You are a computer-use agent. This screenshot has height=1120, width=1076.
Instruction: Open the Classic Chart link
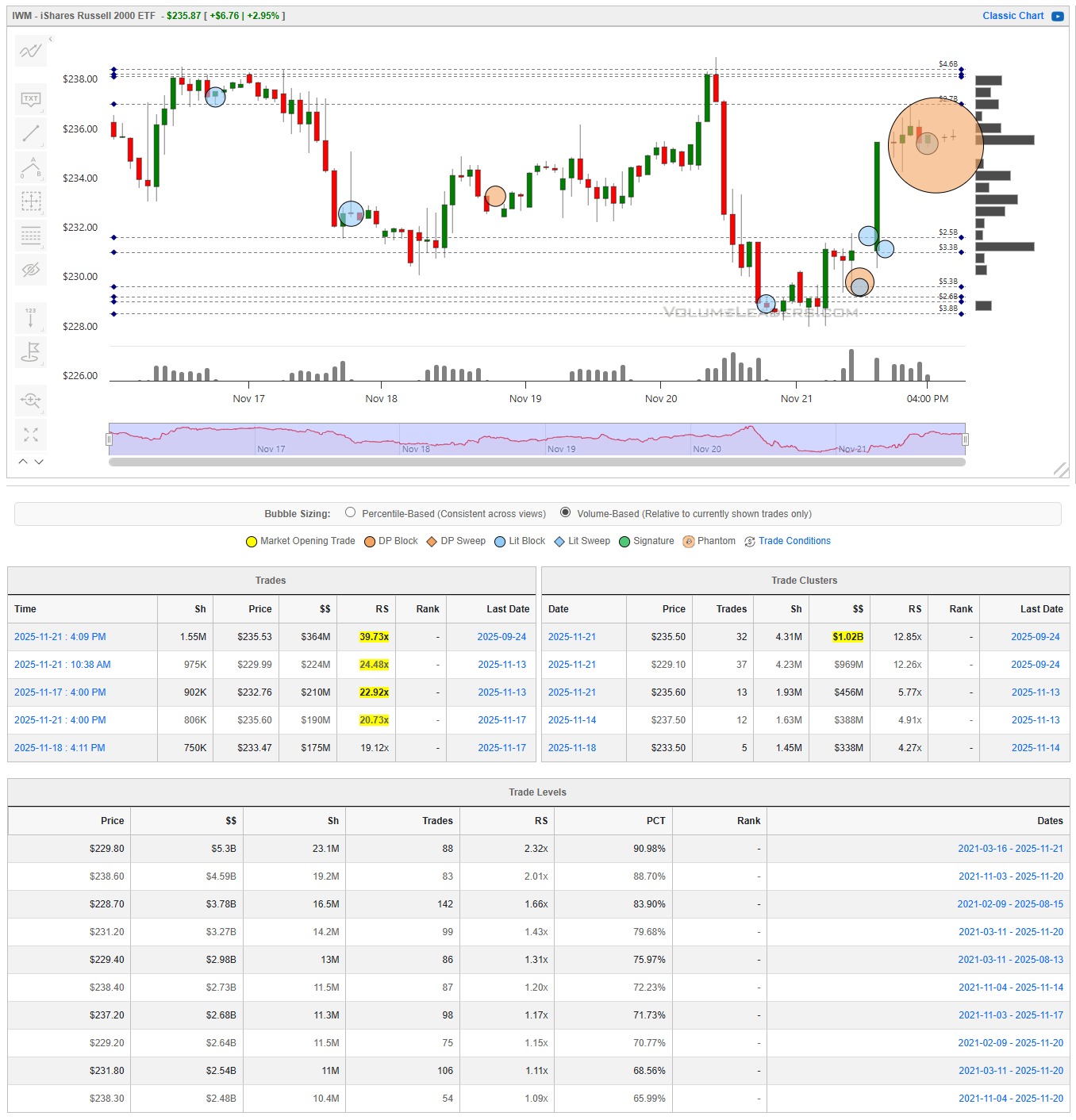1013,16
